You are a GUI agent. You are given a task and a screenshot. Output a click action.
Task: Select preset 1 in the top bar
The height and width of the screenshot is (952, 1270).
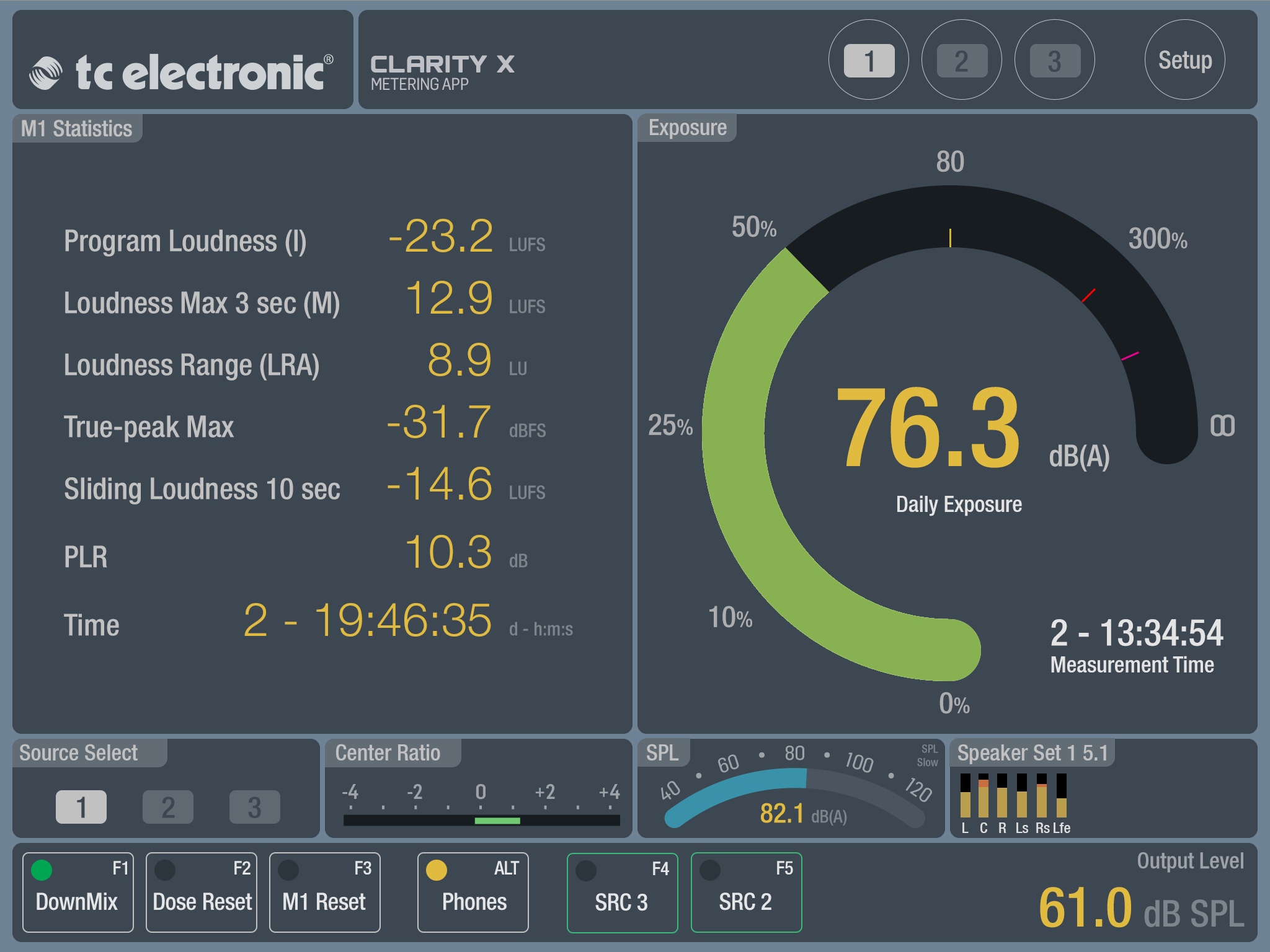pyautogui.click(x=869, y=60)
